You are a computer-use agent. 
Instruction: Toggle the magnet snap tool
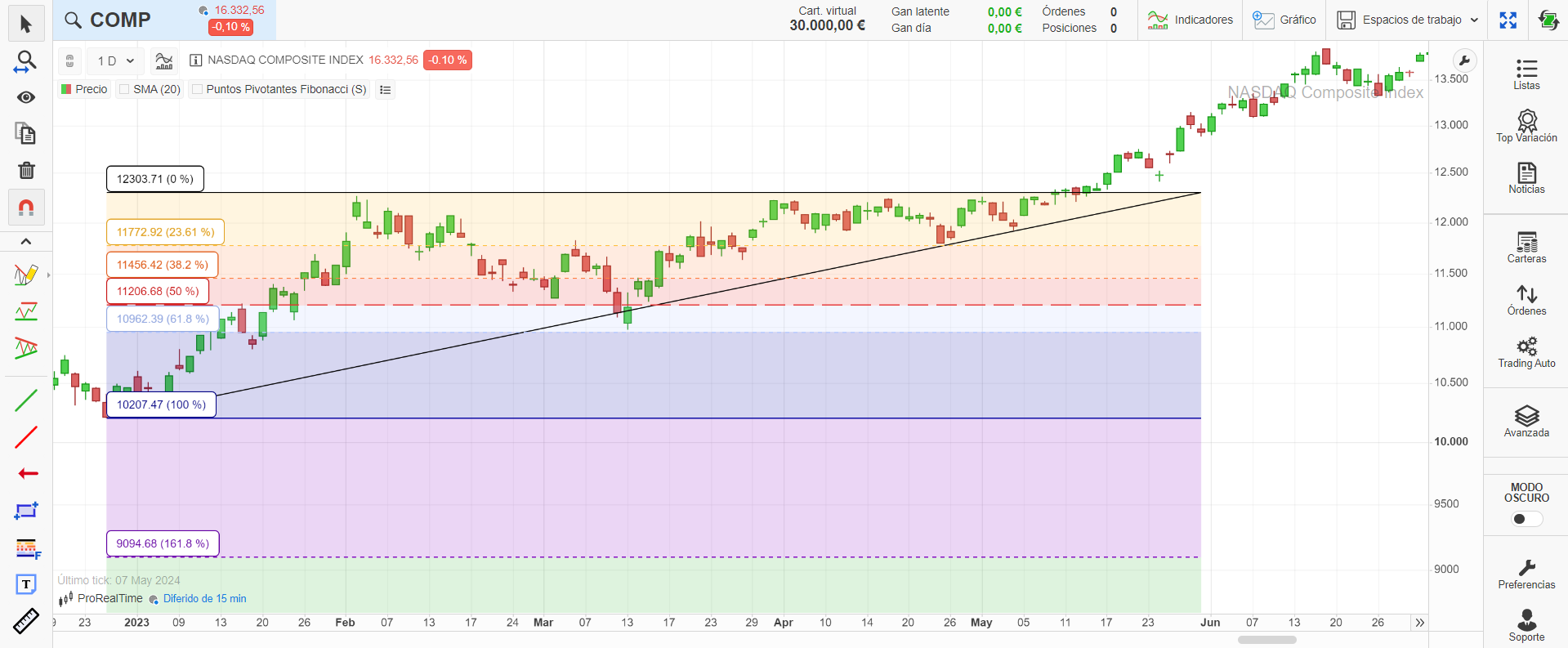click(x=26, y=208)
